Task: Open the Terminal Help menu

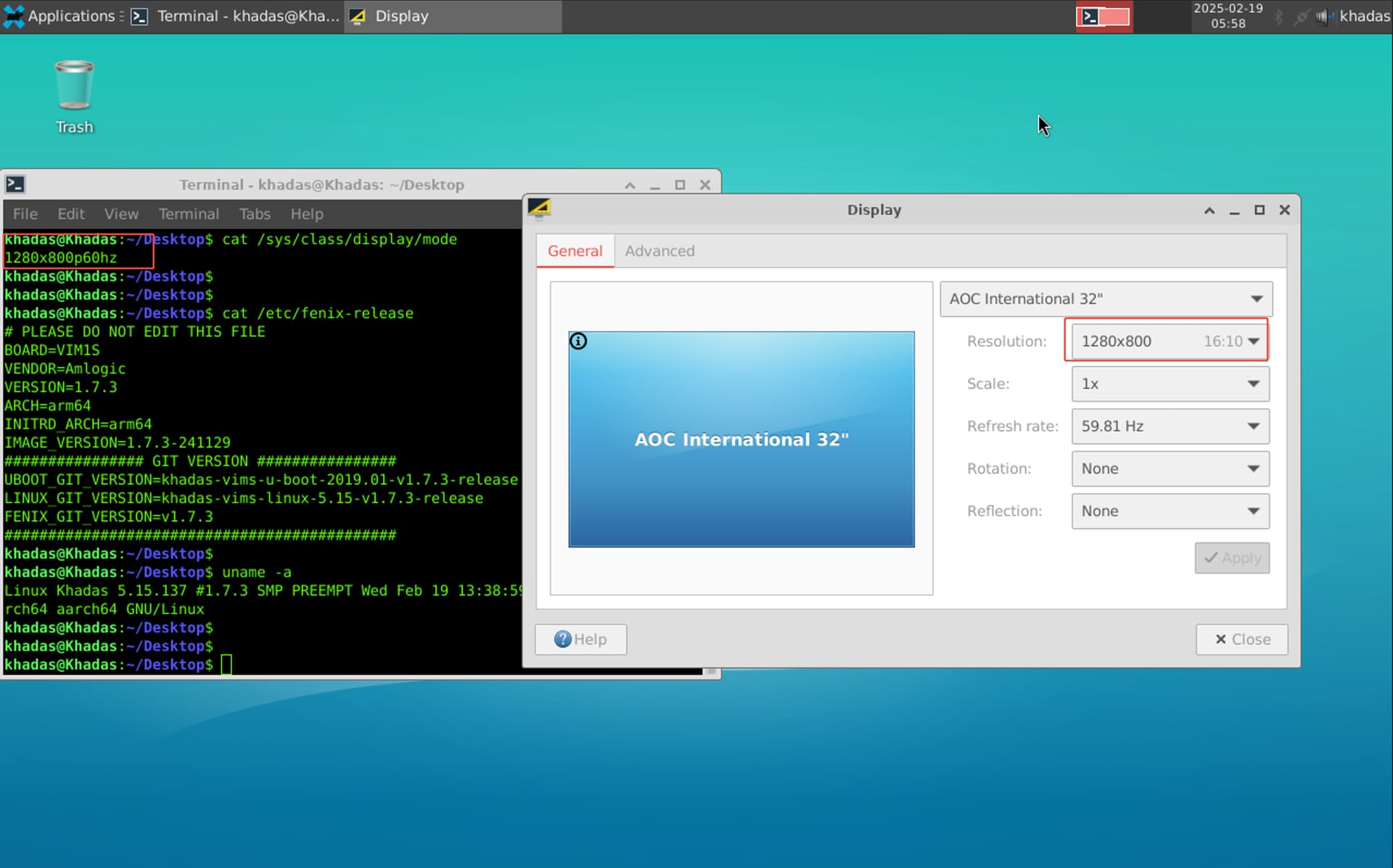Action: tap(307, 214)
